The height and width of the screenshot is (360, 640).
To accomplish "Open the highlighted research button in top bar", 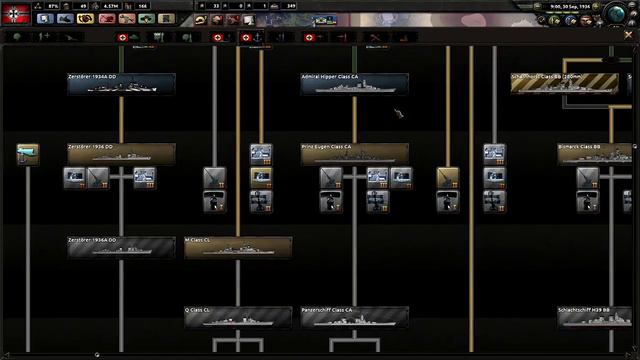I will tap(85, 19).
